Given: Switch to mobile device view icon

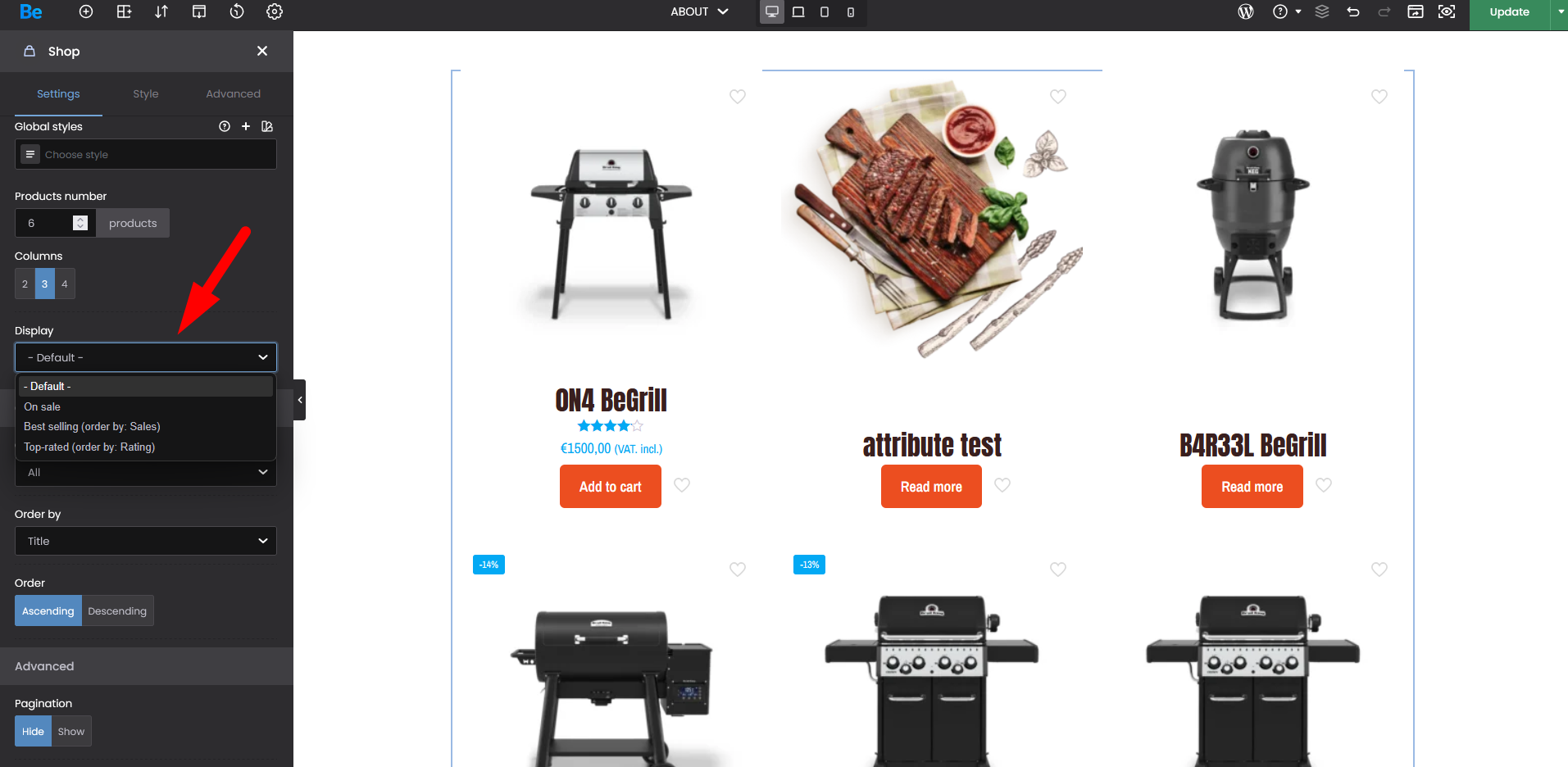Looking at the screenshot, I should tap(851, 11).
